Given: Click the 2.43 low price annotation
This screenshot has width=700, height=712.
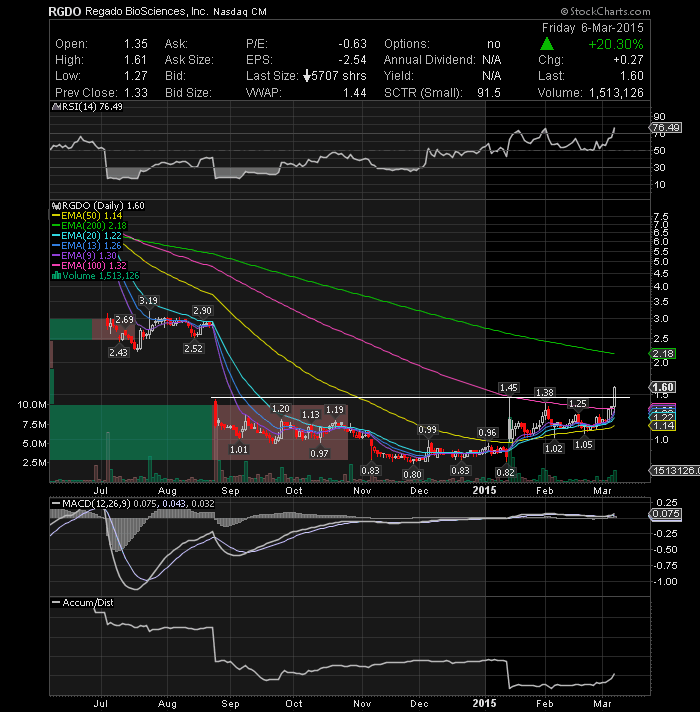Looking at the screenshot, I should 118,352.
